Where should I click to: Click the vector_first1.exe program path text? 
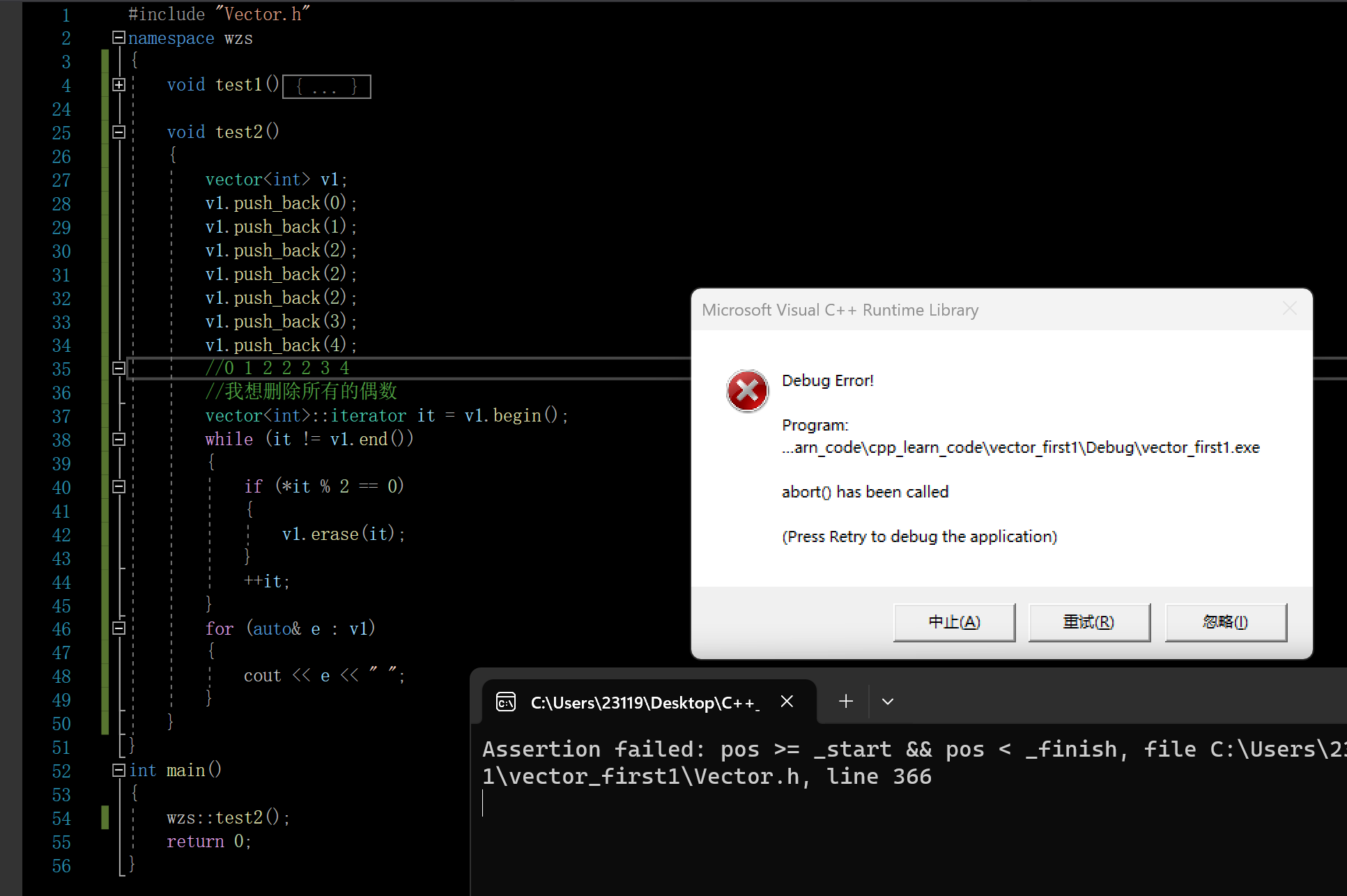click(x=1021, y=447)
